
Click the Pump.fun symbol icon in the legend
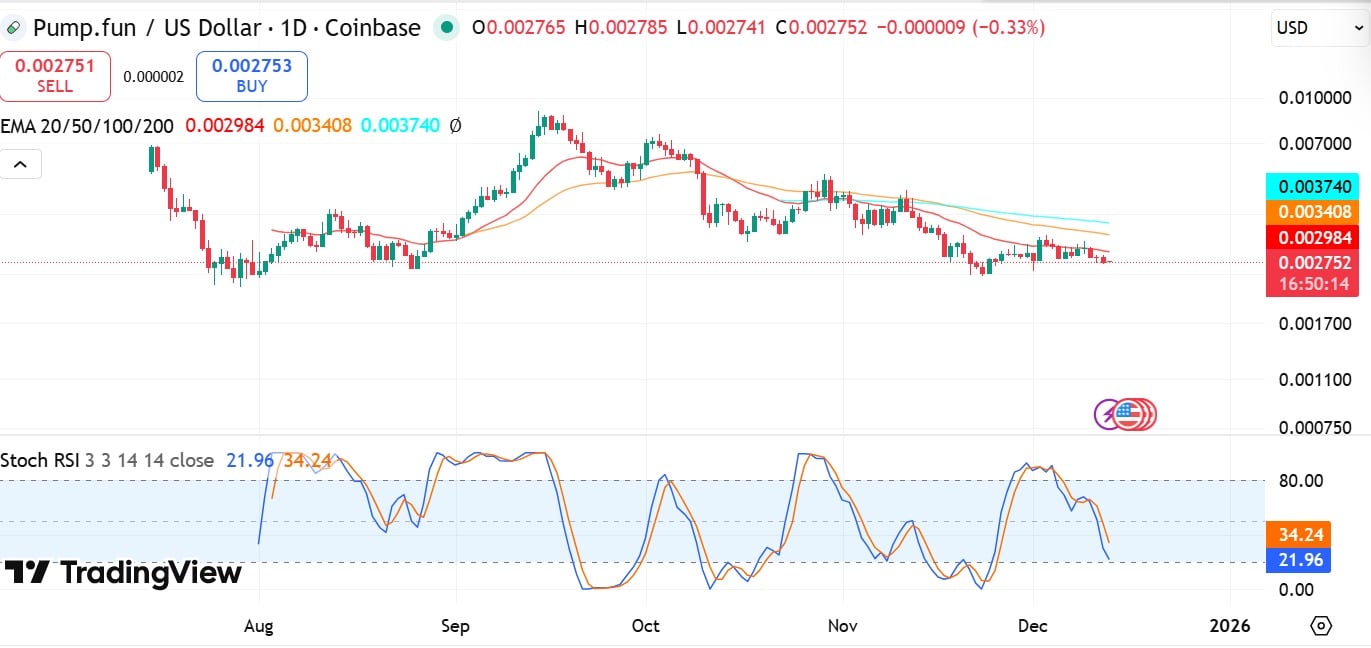pos(15,28)
